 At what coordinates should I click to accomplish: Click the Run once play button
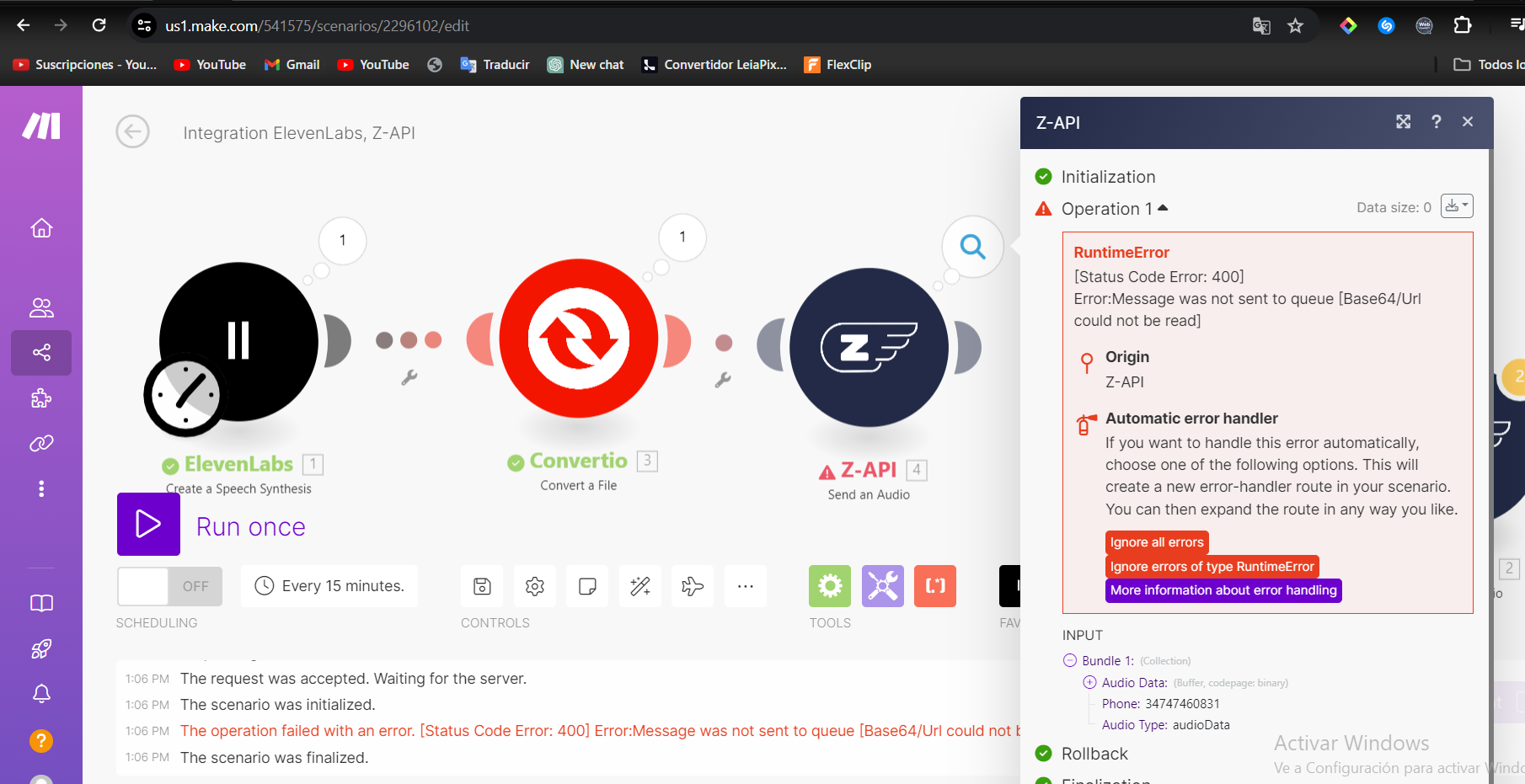148,524
